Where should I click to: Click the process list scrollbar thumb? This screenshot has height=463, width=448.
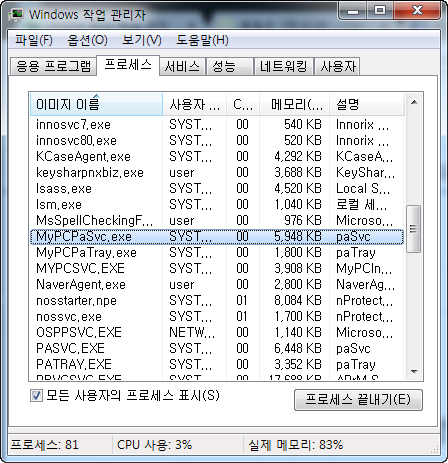pos(413,229)
